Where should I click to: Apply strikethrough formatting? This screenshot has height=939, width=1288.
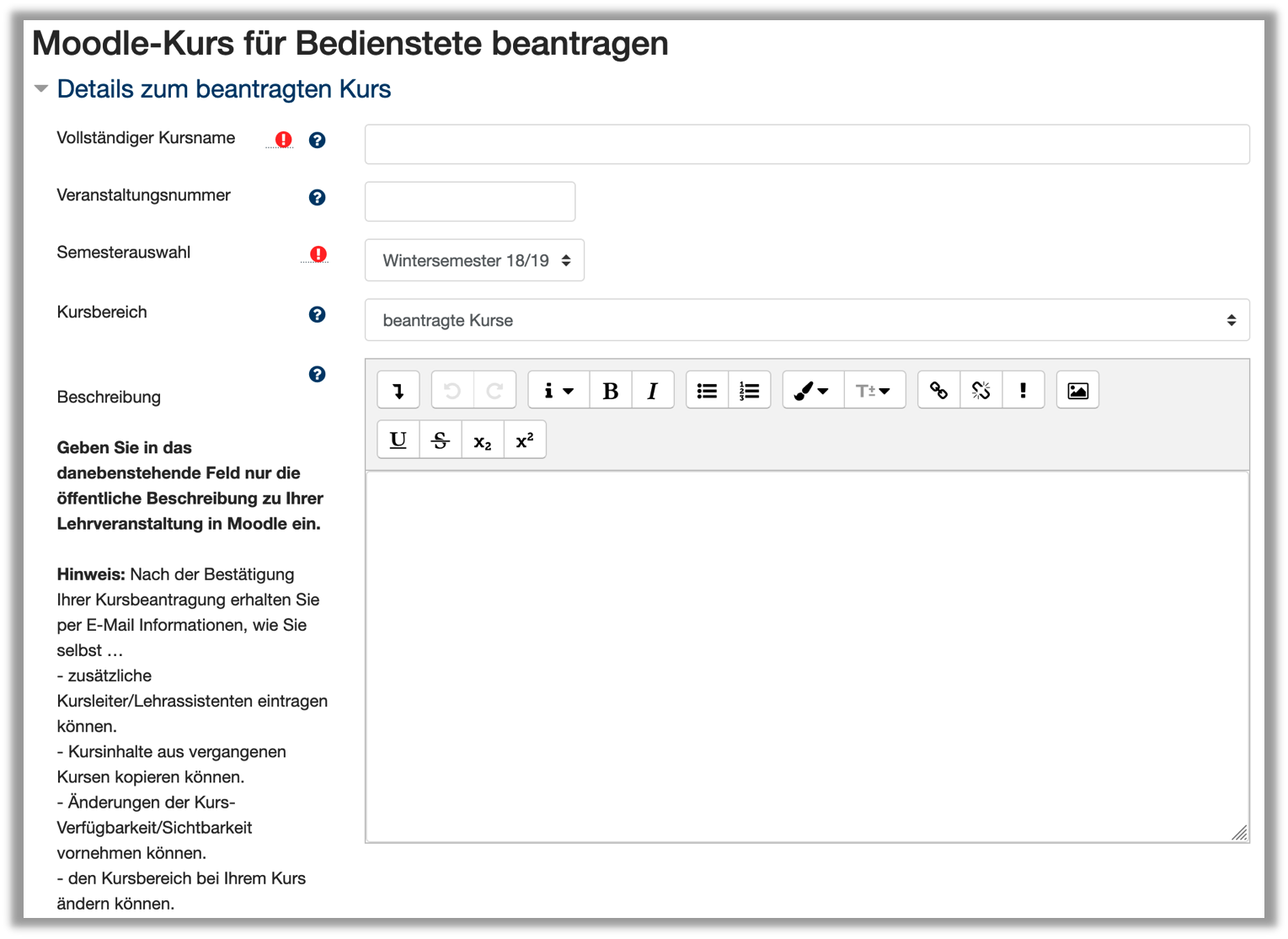[441, 440]
